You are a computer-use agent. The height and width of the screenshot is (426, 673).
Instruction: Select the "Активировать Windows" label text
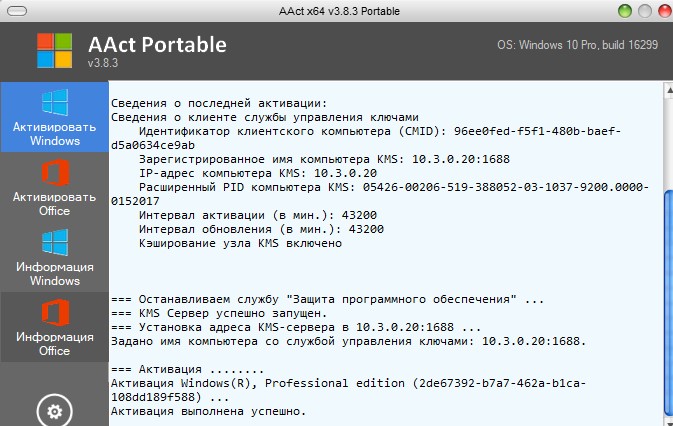tap(54, 135)
